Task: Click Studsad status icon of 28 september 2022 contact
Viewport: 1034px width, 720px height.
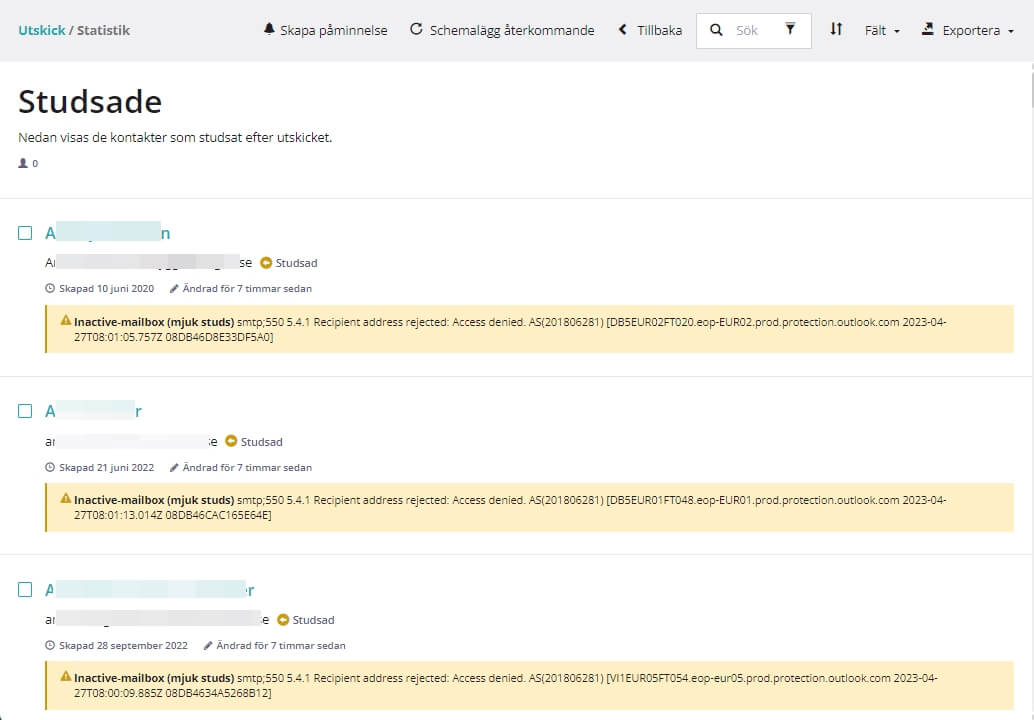Action: [x=284, y=620]
